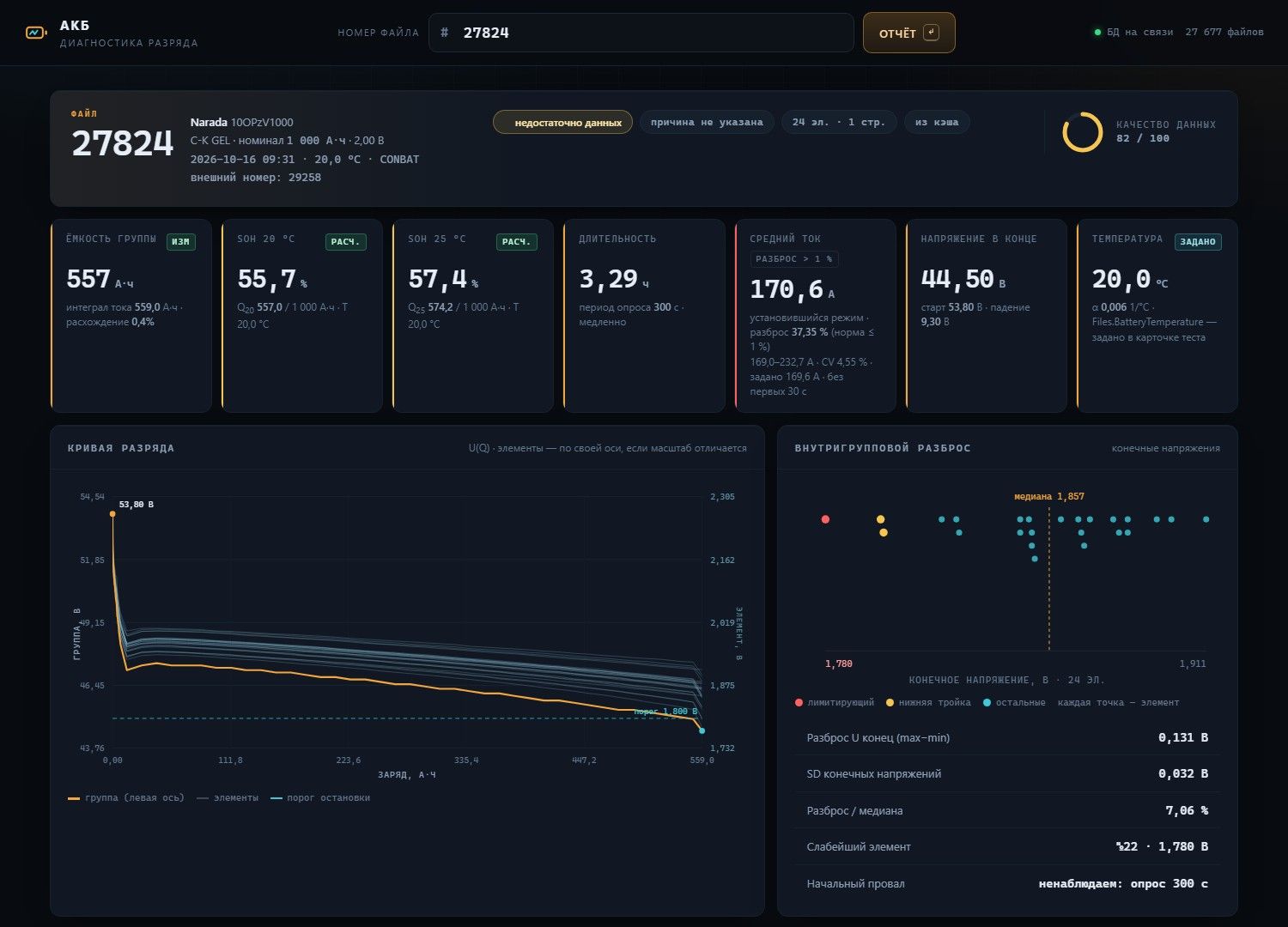Click the РАСЧ. badge on SOH 20 °C card
This screenshot has width=1288, height=927.
pos(345,242)
